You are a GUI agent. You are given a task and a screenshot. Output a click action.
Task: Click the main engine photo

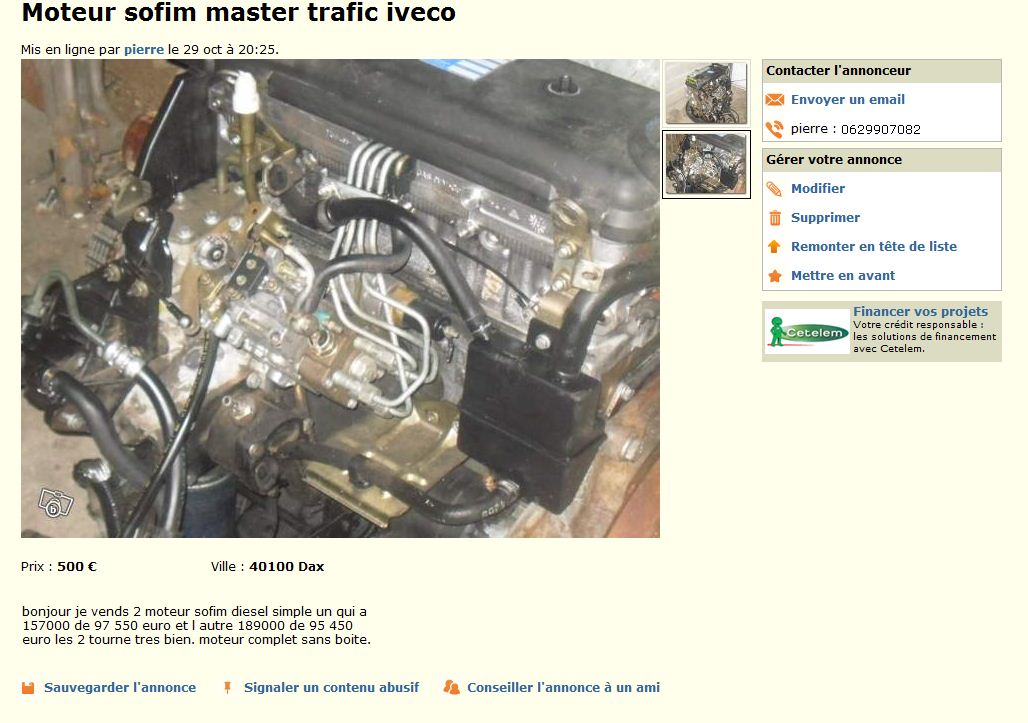pyautogui.click(x=340, y=298)
